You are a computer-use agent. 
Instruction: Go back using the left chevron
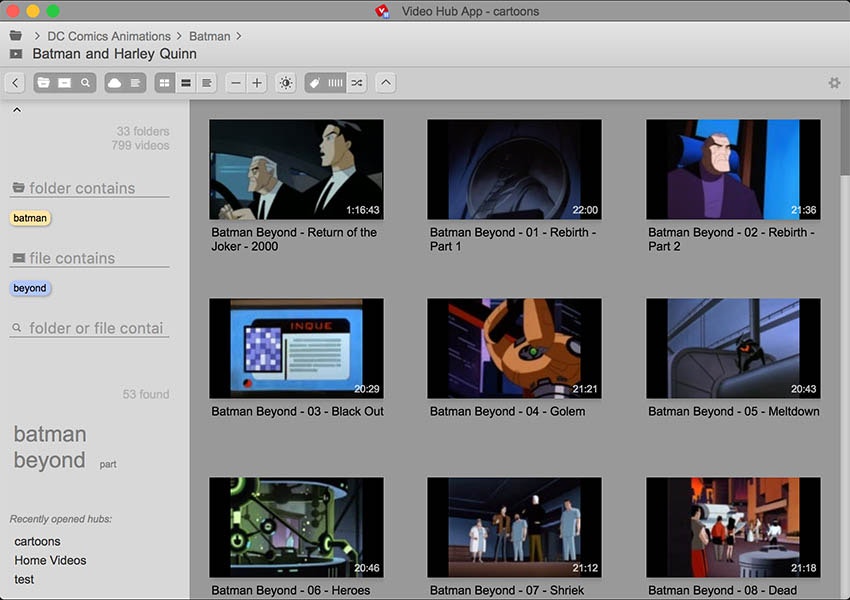[x=13, y=82]
